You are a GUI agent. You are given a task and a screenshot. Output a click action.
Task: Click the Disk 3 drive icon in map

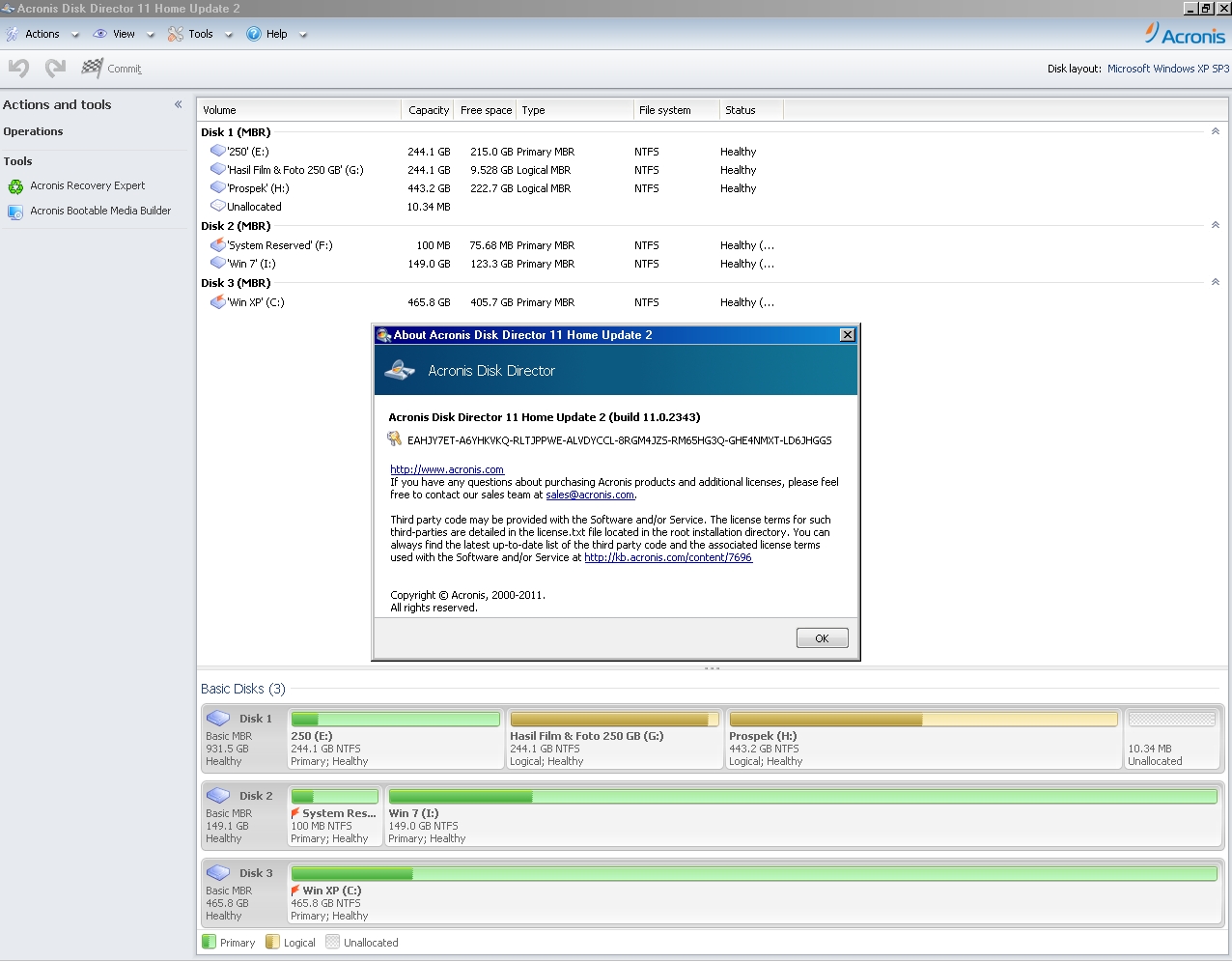(218, 872)
